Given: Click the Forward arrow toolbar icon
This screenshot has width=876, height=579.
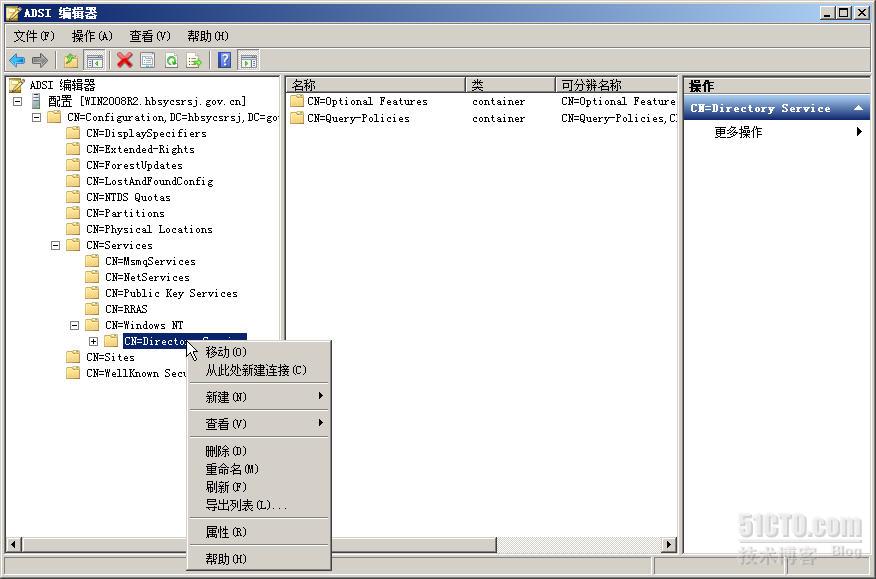Looking at the screenshot, I should 40,60.
